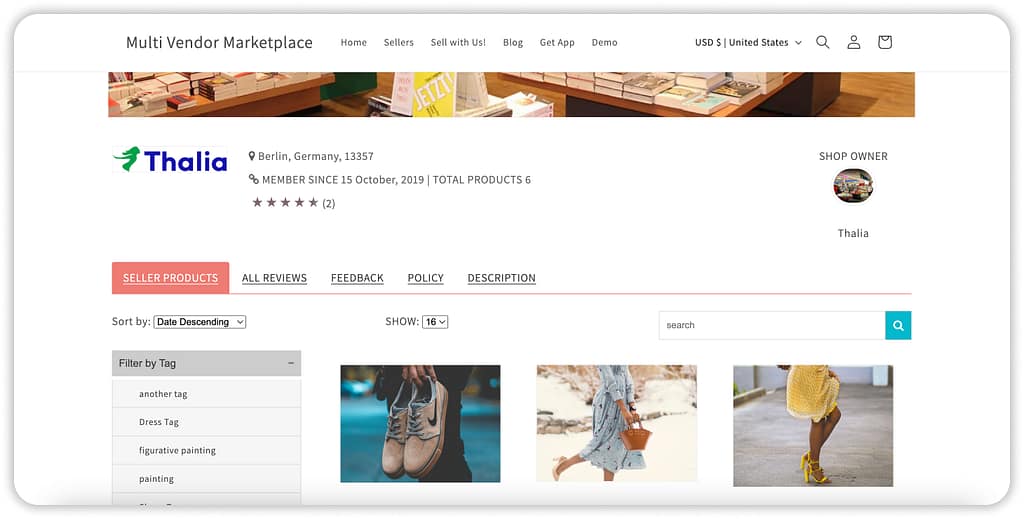This screenshot has height=519, width=1024.
Task: Open the header search magnifier icon
Action: pyautogui.click(x=822, y=42)
